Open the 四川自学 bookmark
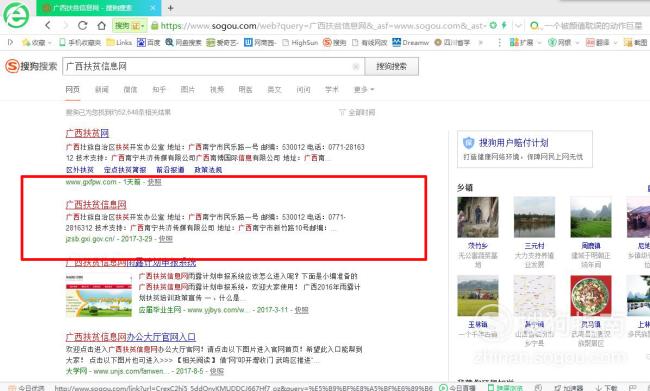Screen dimensions: 650x391 pos(452,42)
